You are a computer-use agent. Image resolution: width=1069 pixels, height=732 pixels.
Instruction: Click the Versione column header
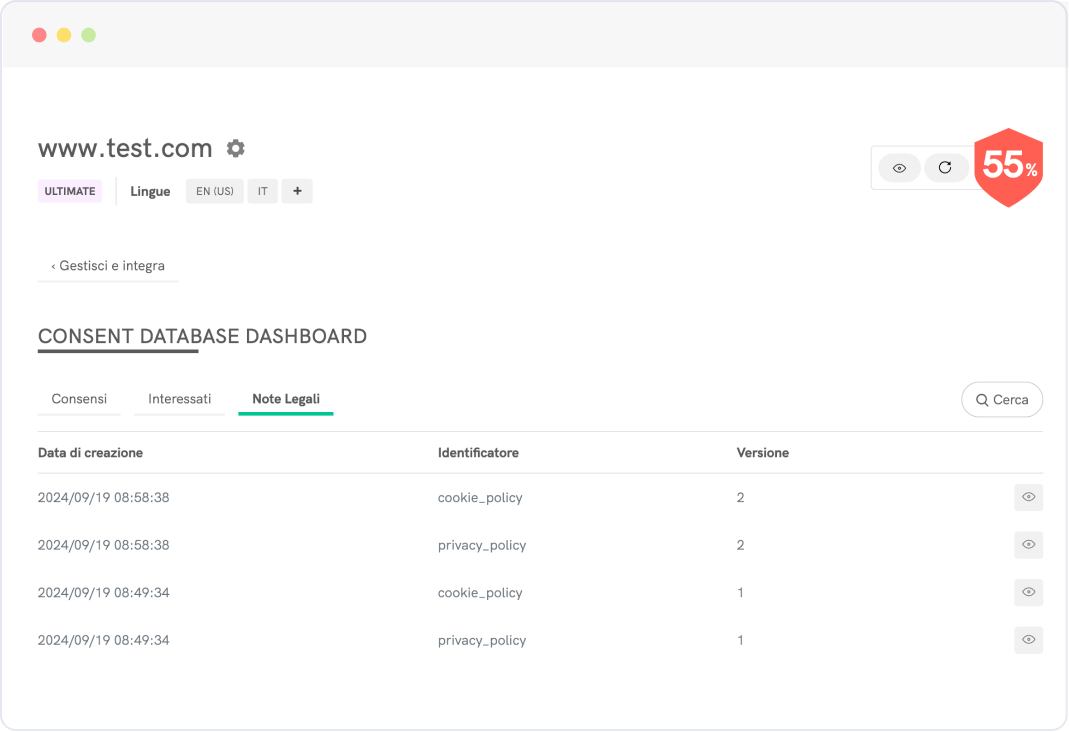[x=762, y=453]
